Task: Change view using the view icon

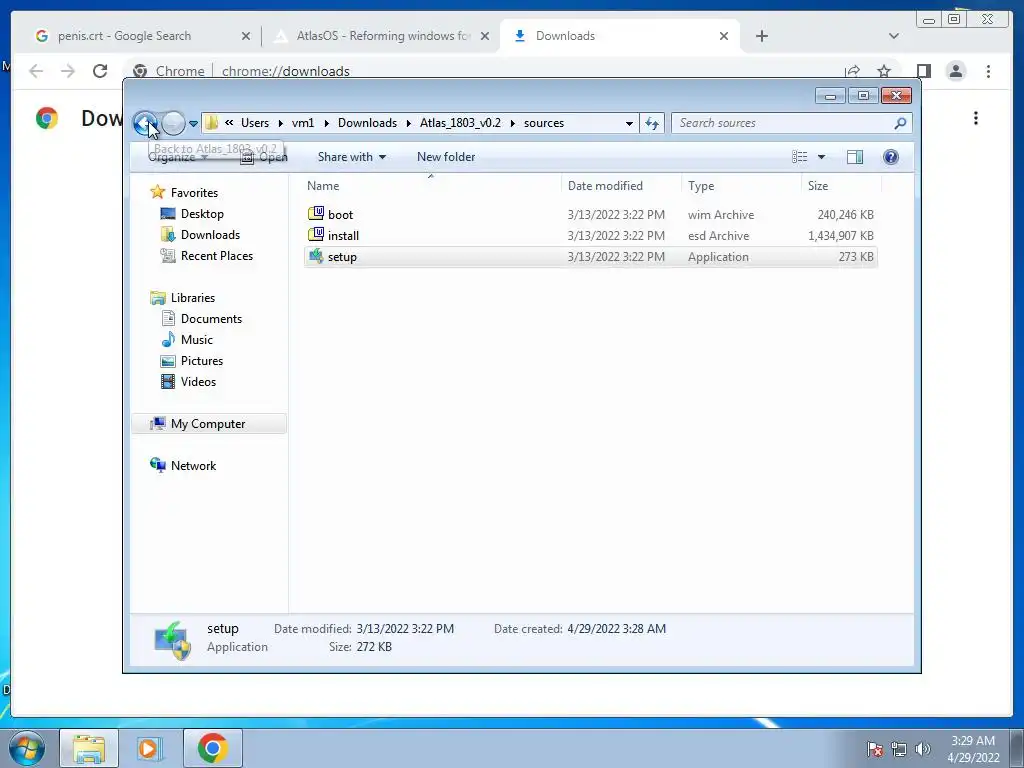Action: [x=799, y=157]
